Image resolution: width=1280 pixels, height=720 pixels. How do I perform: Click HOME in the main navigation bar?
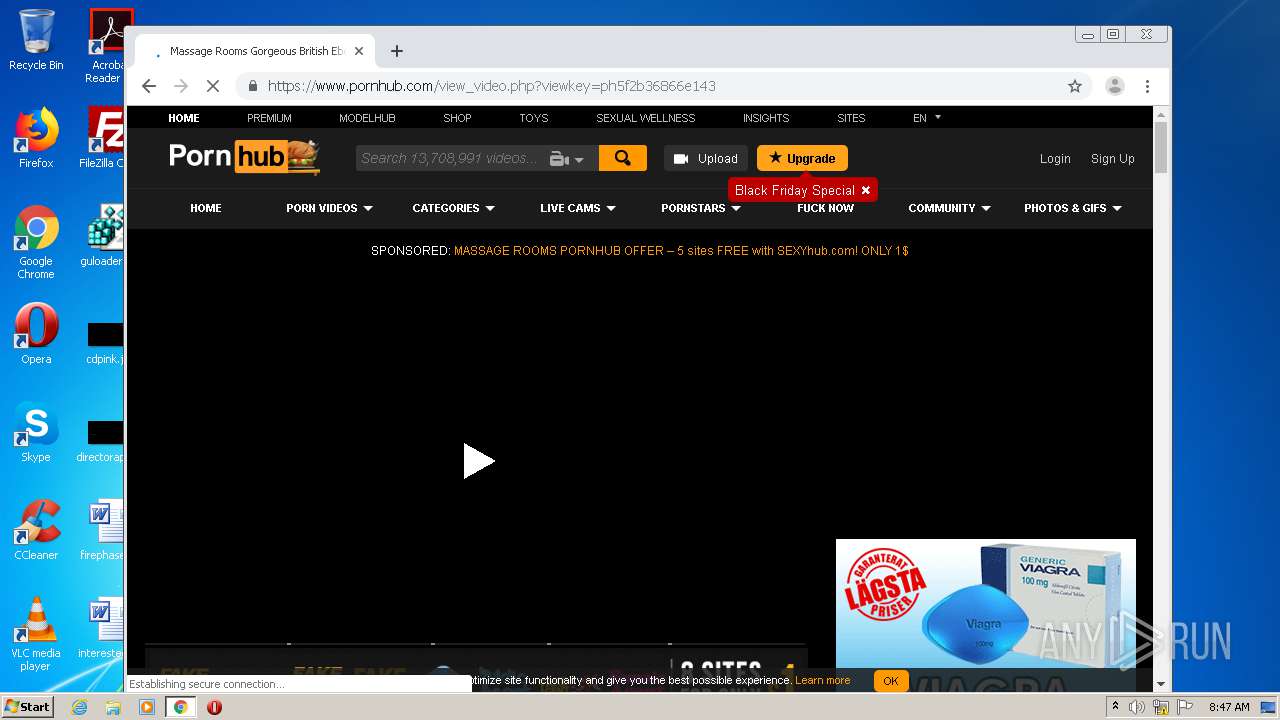[x=206, y=208]
